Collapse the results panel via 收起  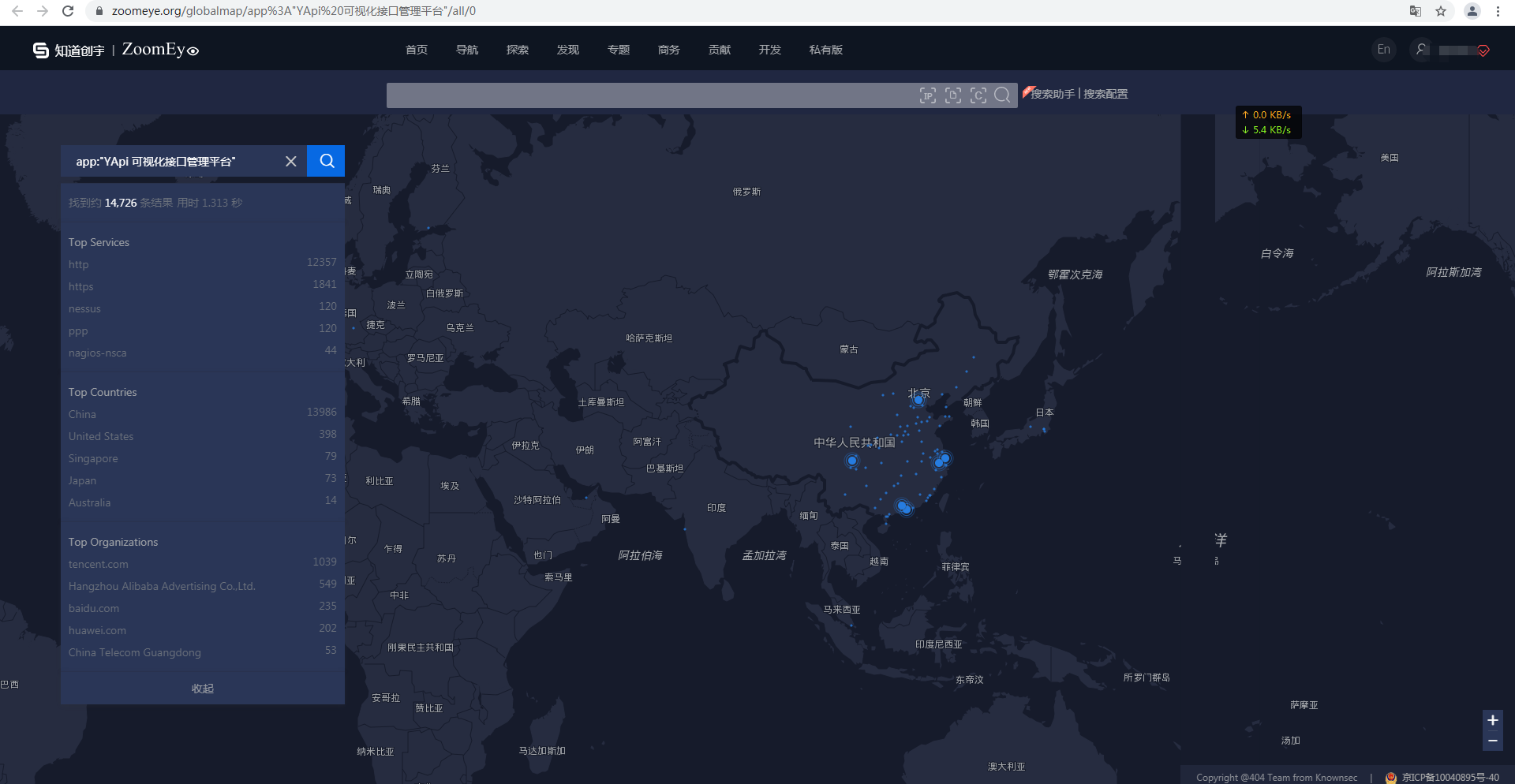(x=203, y=689)
